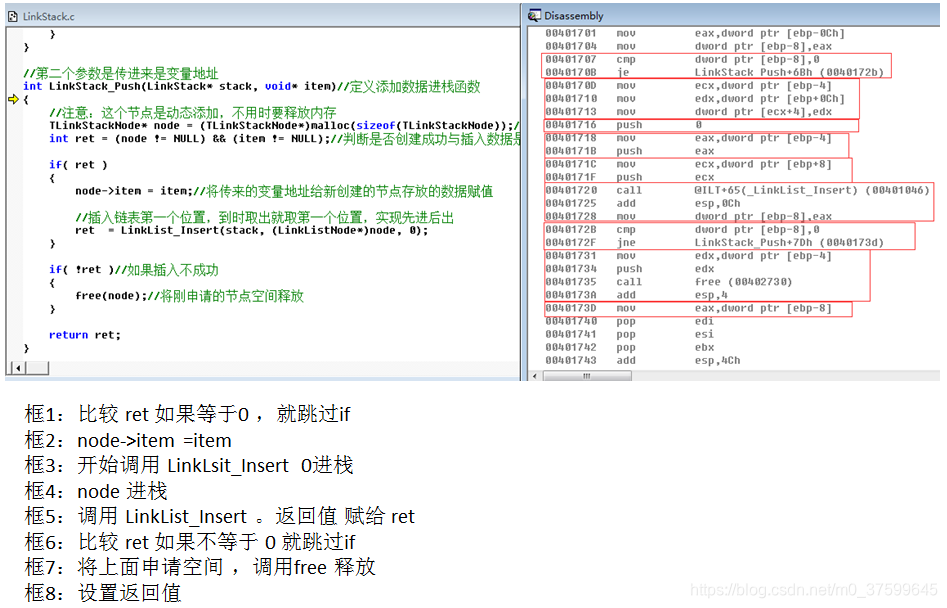Click the comment starting with '//插入链表第一个位置'
The image size is (947, 608).
[x=265, y=217]
